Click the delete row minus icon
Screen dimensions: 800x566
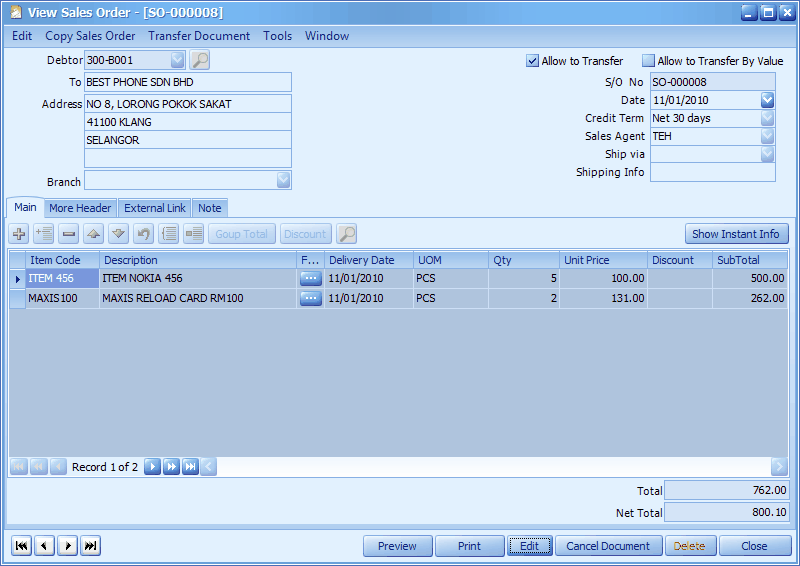68,234
